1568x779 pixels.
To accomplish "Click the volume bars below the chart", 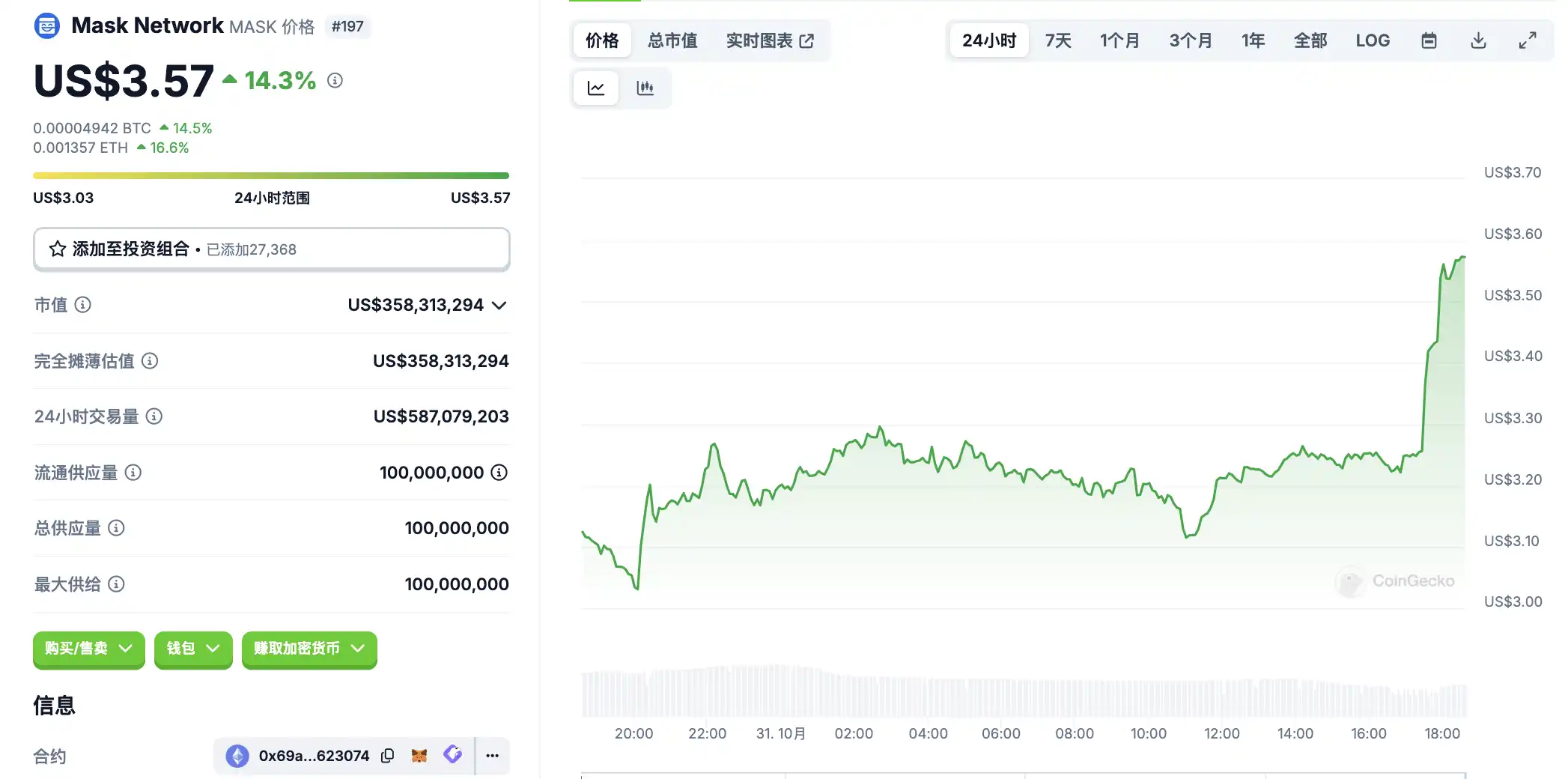I will tap(1023, 692).
